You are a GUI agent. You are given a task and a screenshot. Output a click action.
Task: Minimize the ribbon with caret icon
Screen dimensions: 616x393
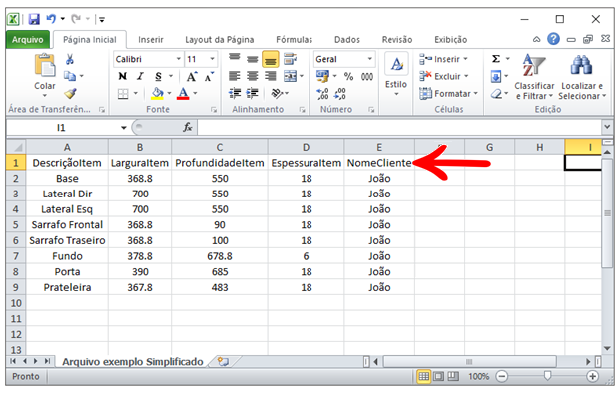click(536, 39)
